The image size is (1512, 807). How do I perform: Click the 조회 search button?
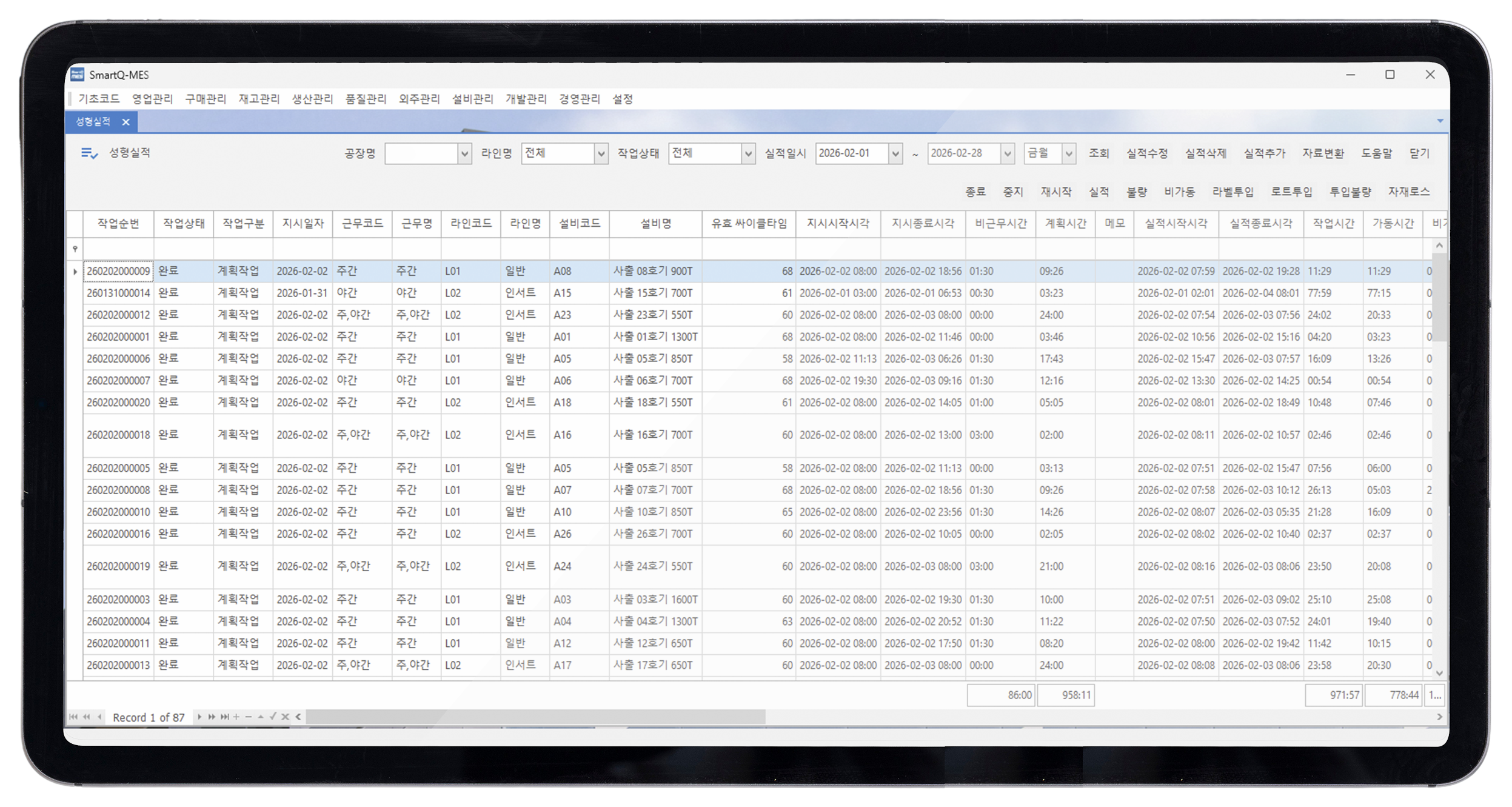1099,153
